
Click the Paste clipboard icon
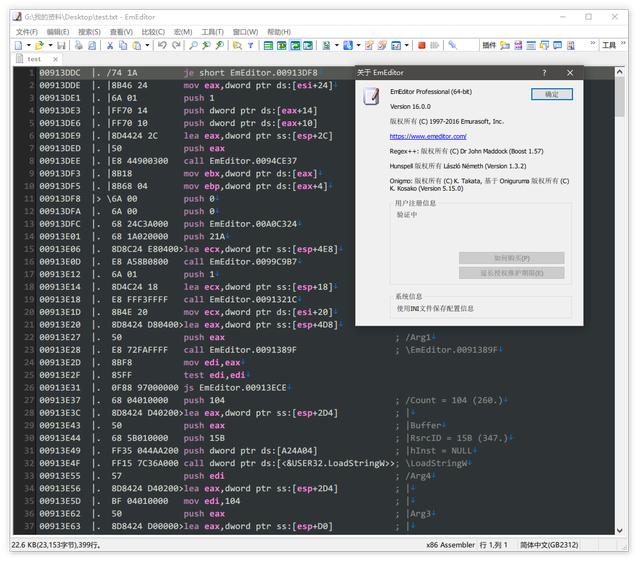coord(137,45)
